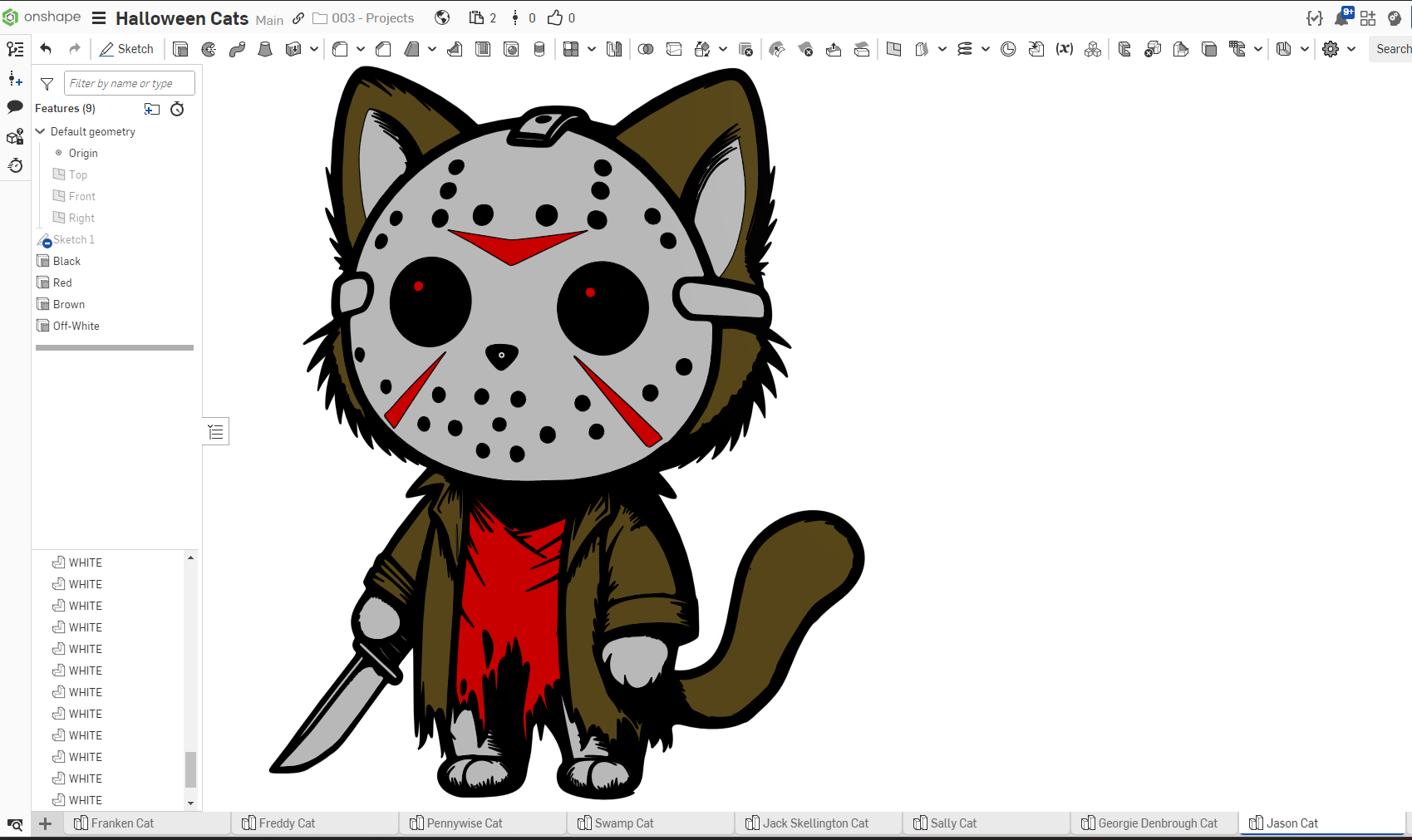Click the Redo arrow icon
Image resolution: width=1412 pixels, height=840 pixels.
(x=74, y=49)
